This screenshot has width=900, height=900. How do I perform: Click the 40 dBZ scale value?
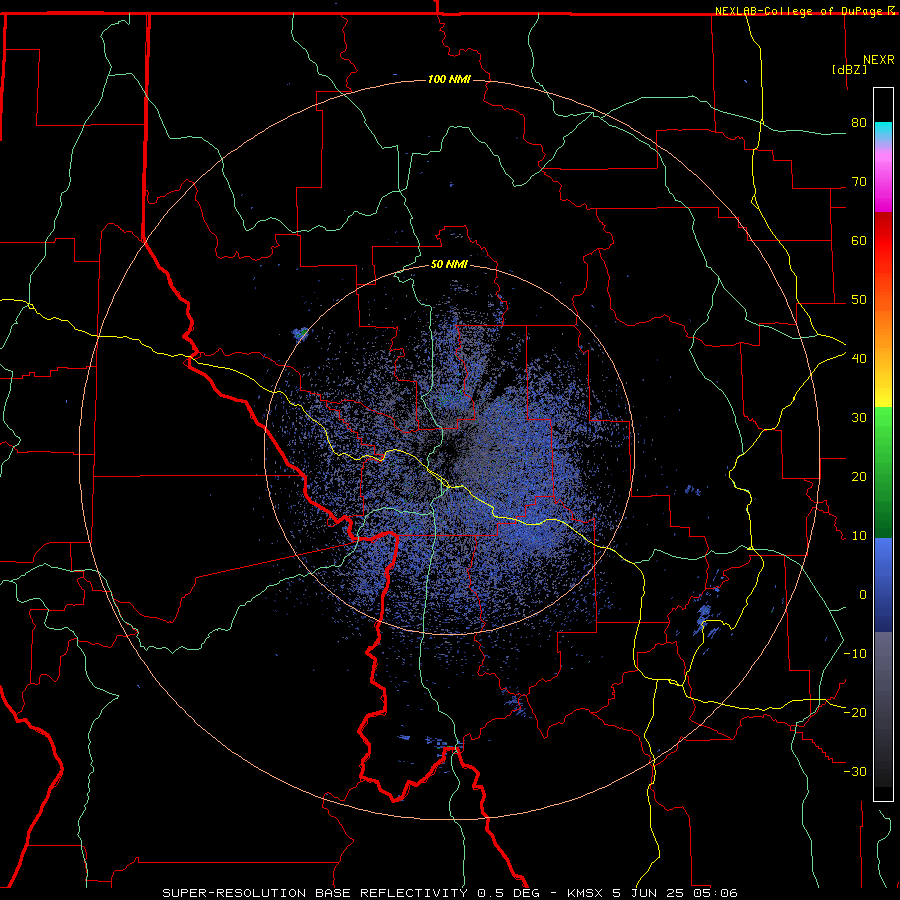pyautogui.click(x=859, y=359)
